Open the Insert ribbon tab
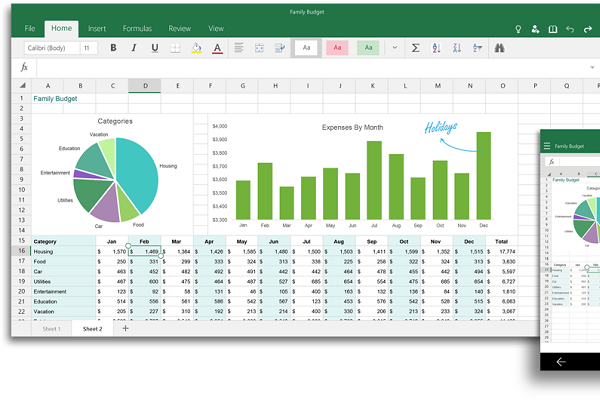600x400 pixels. coord(97,29)
